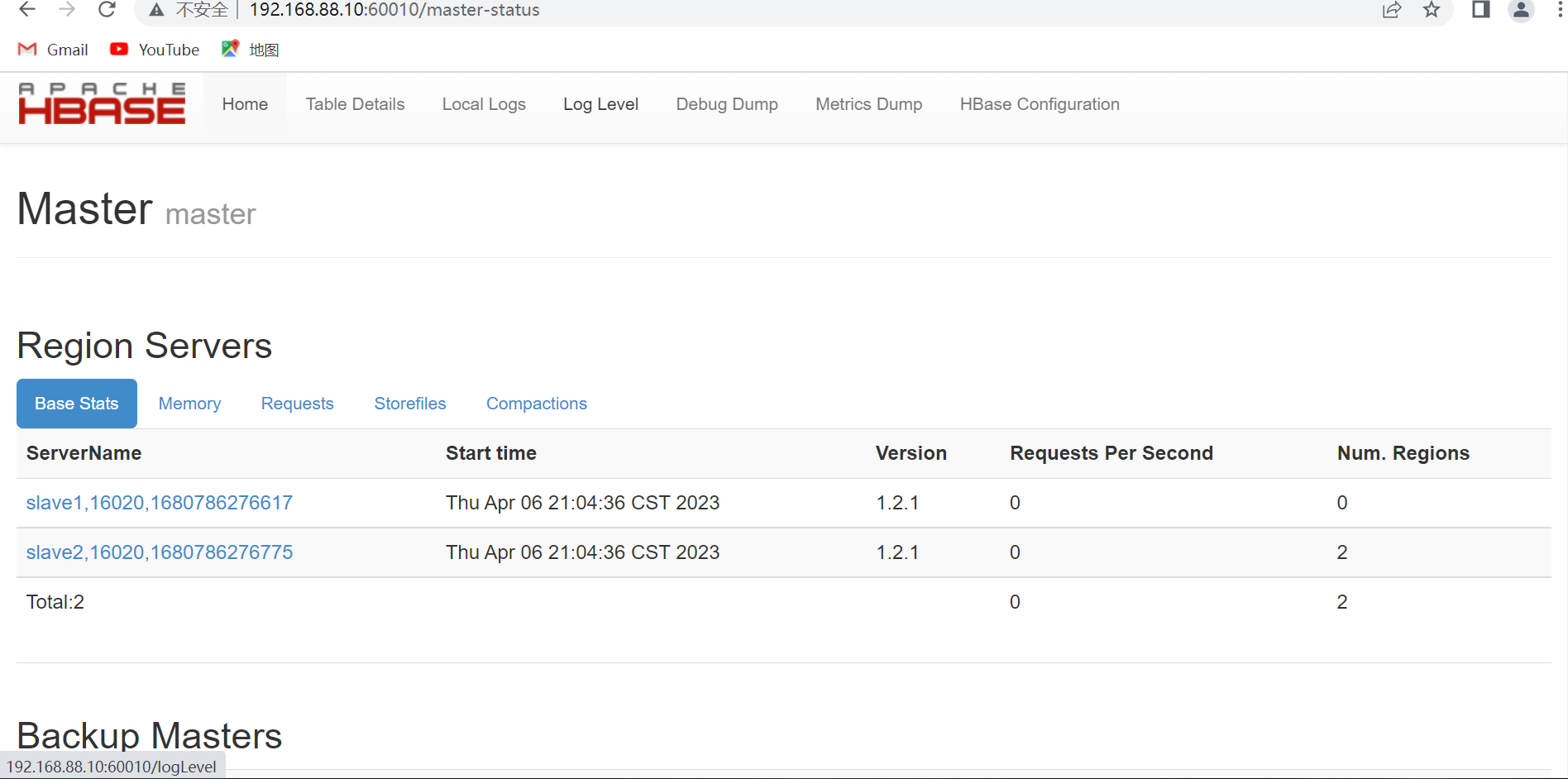Open the 地图 maps bookmark

pos(250,50)
